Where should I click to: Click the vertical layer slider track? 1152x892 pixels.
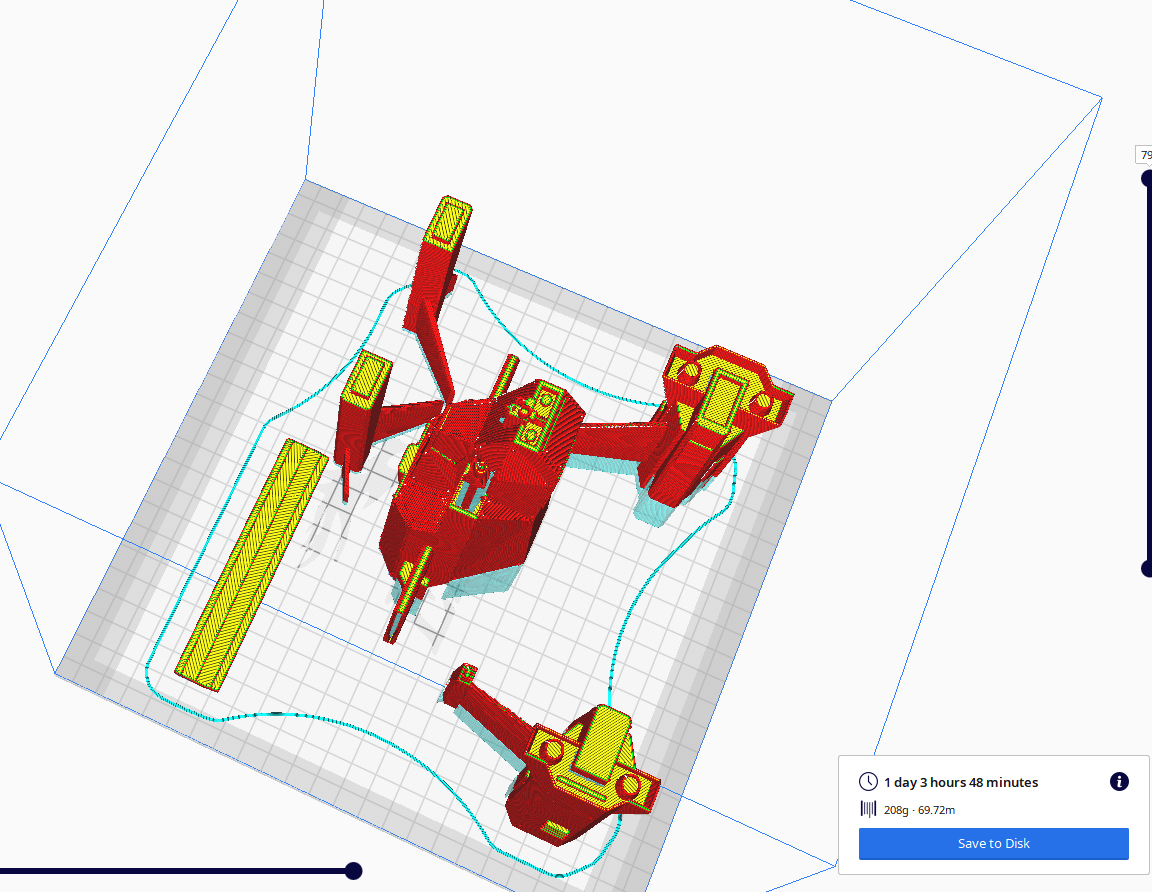click(1148, 370)
